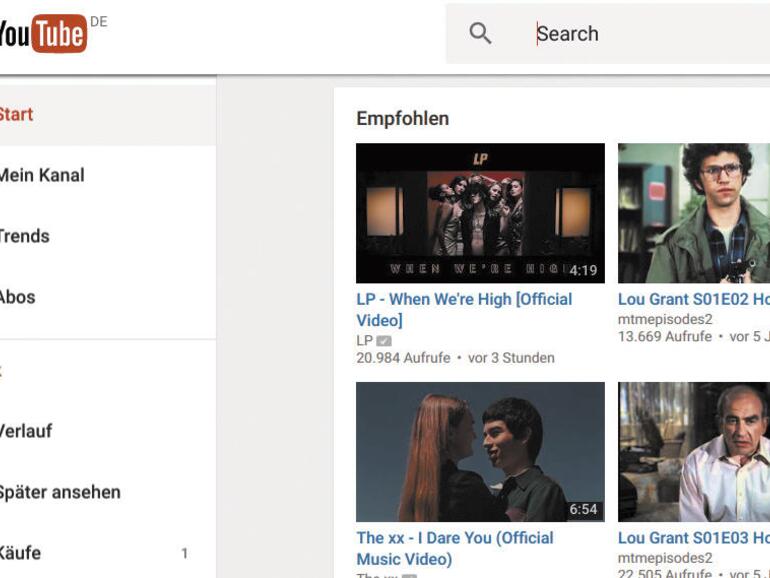The image size is (770, 578).
Task: Open Später ansehen in the sidebar
Action: [108, 492]
